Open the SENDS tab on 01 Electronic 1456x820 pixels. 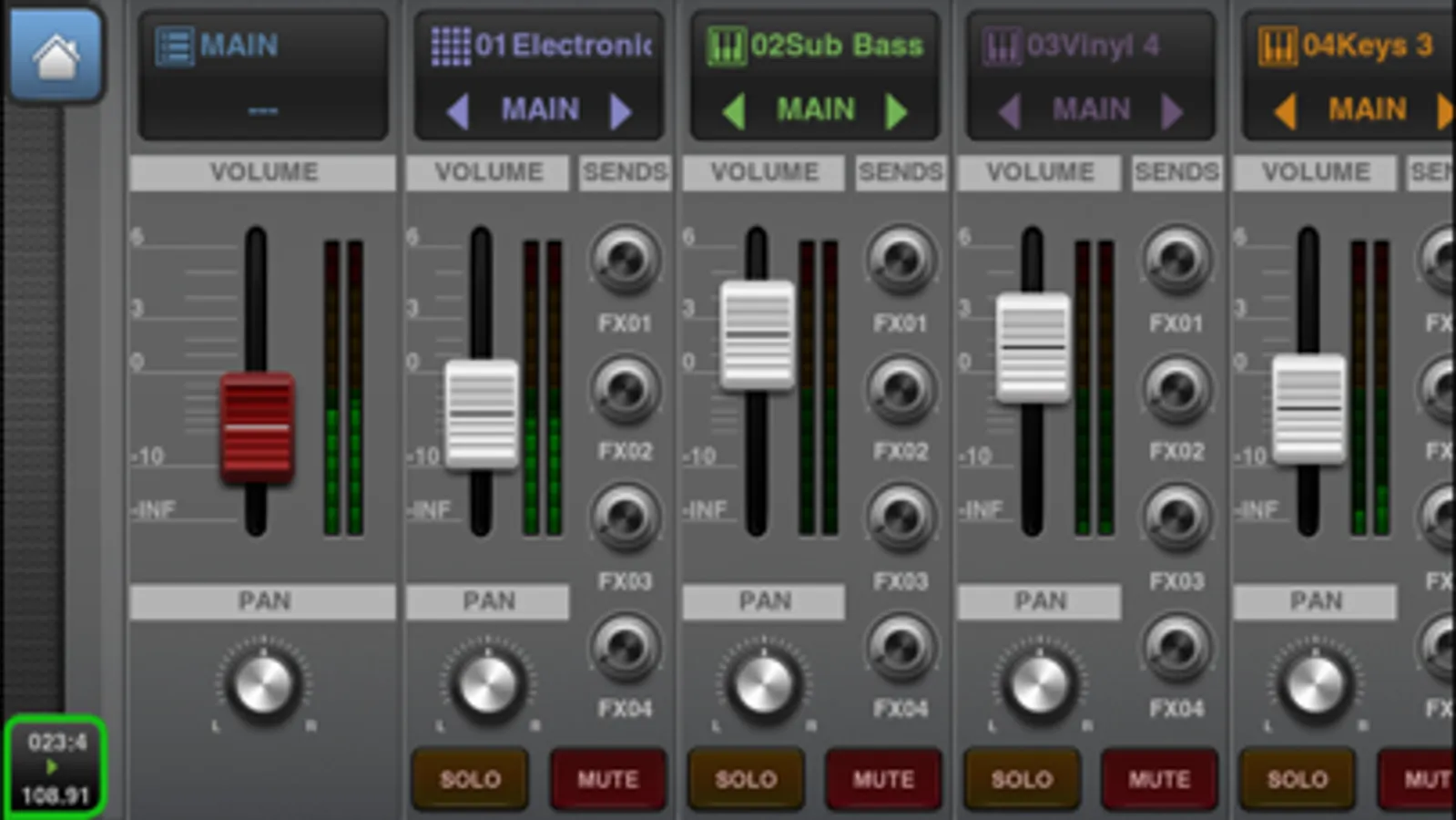tap(625, 172)
